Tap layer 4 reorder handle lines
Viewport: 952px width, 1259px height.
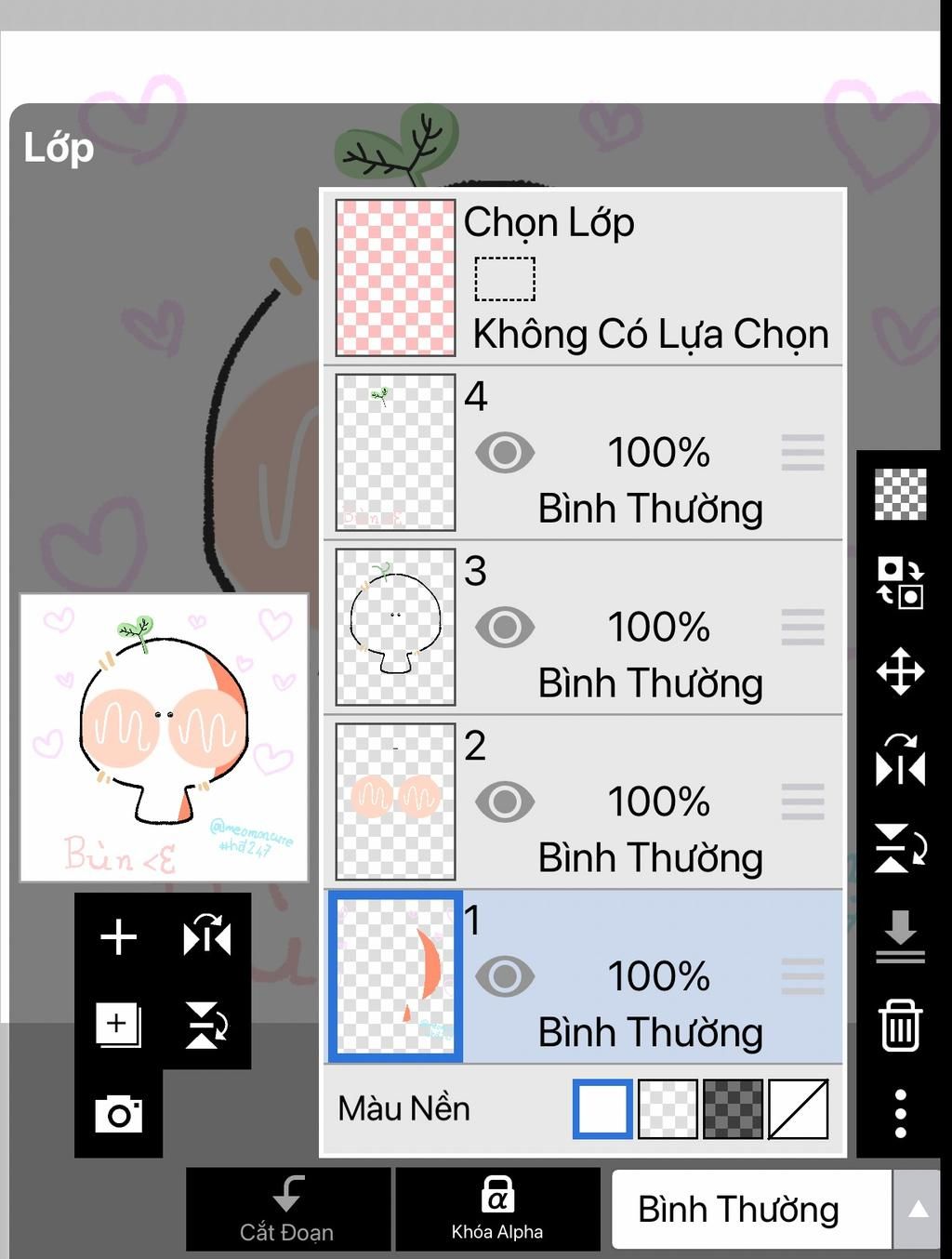click(802, 453)
